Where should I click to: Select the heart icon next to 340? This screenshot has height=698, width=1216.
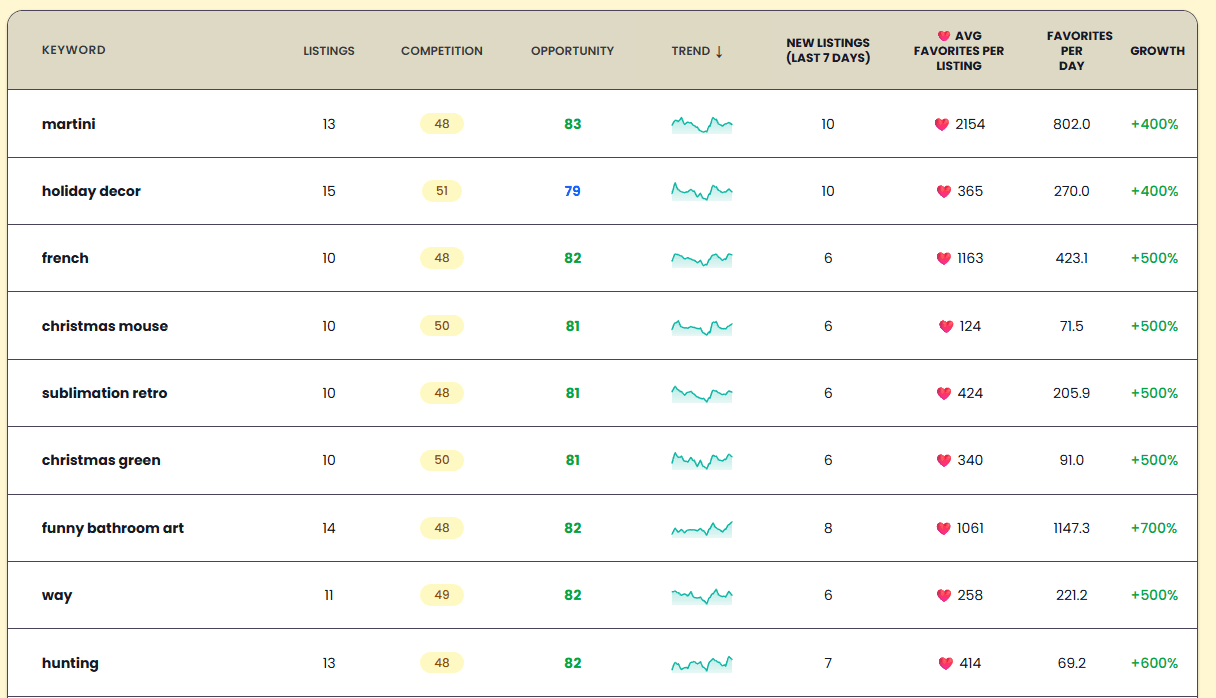tap(944, 460)
